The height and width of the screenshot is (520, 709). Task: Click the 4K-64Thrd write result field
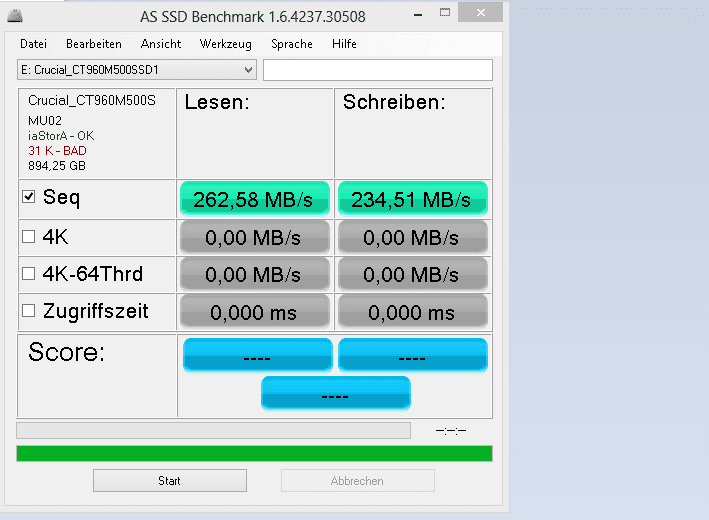[413, 274]
